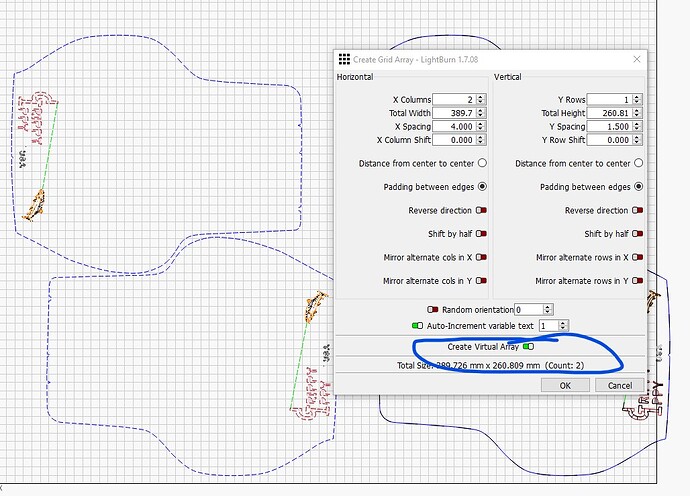This screenshot has height=496, width=690.
Task: Enable Mirror alternate rows in X
Action: point(637,257)
